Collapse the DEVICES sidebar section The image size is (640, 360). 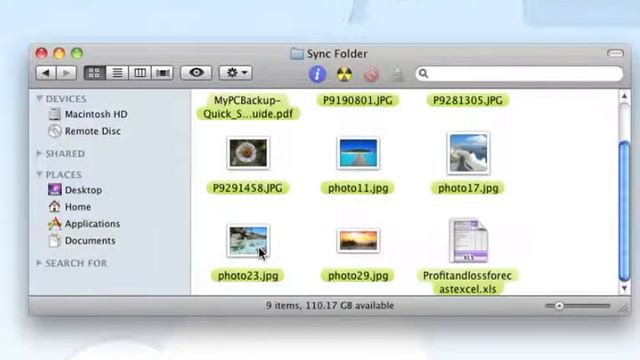(39, 98)
